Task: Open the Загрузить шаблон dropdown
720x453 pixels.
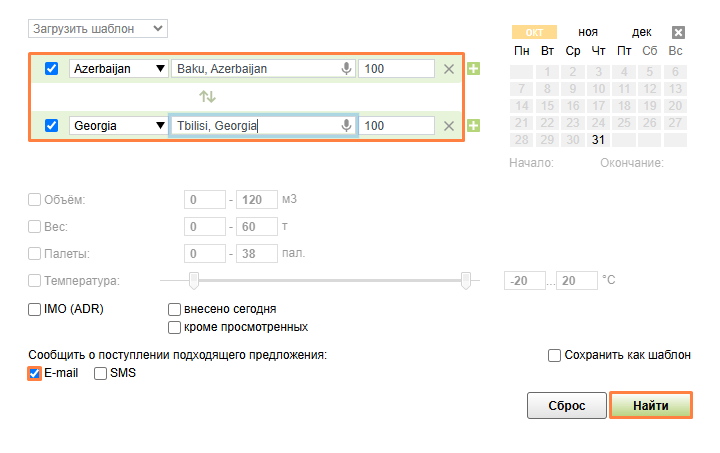Action: pyautogui.click(x=98, y=29)
